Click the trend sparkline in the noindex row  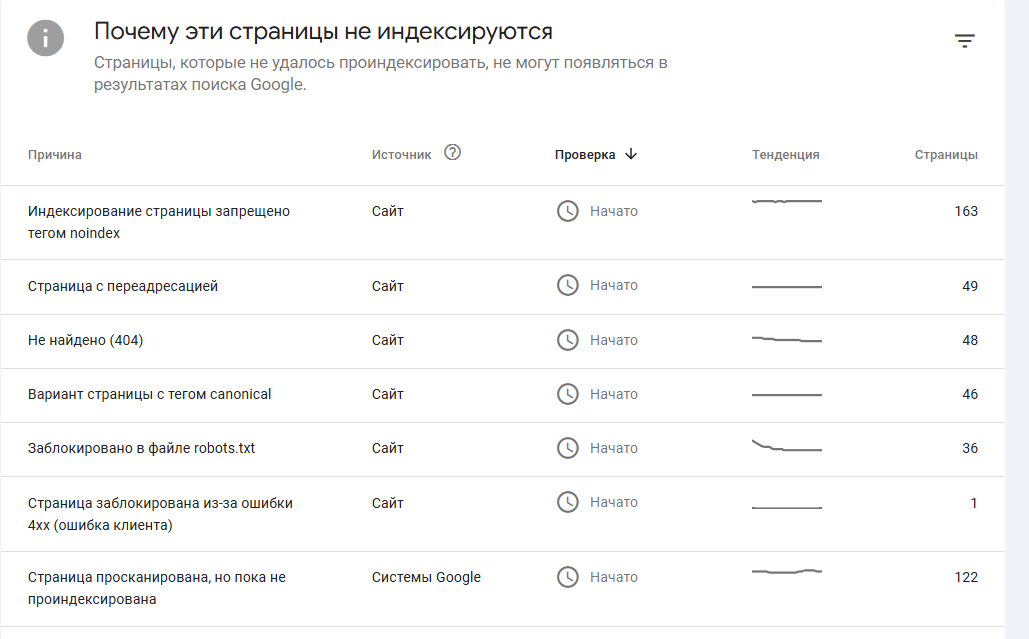coord(787,201)
